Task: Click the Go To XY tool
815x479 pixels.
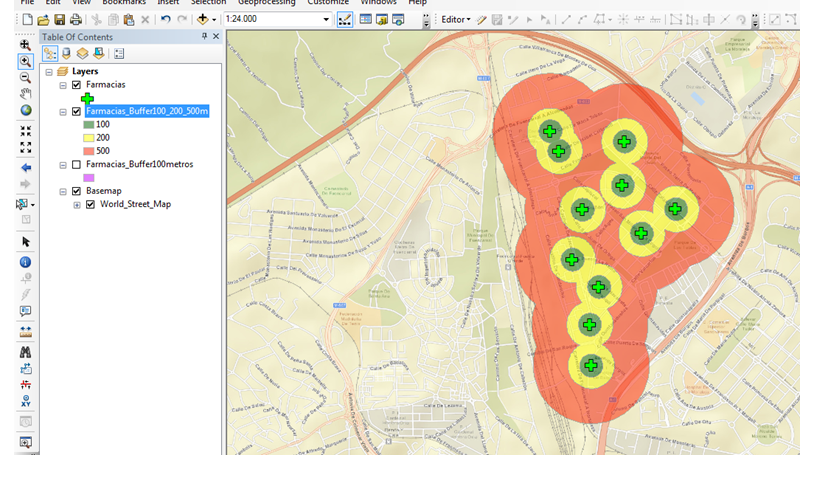Action: pyautogui.click(x=25, y=401)
